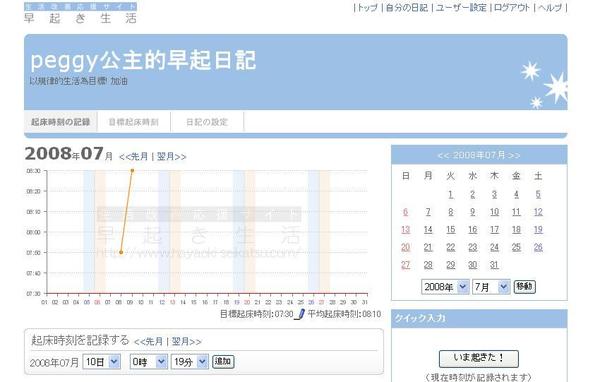The height and width of the screenshot is (382, 600).
Task: Select the 起床時刻の記録 tab
Action: [x=60, y=122]
